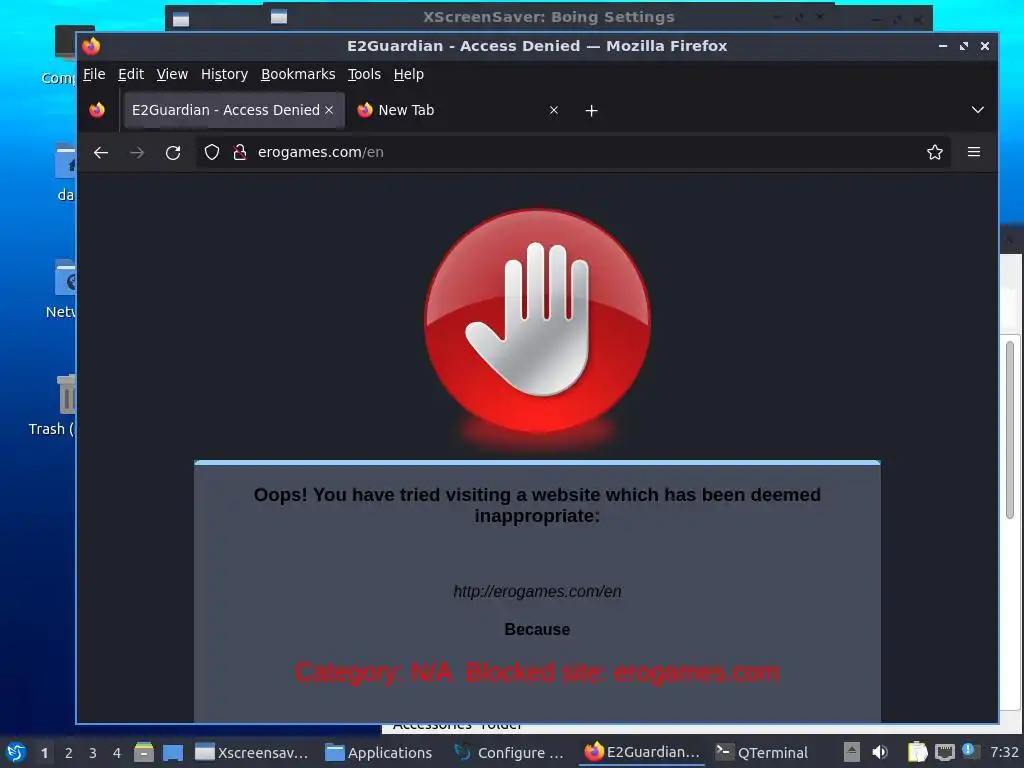Activate the Applications taskbar entry

[379, 752]
